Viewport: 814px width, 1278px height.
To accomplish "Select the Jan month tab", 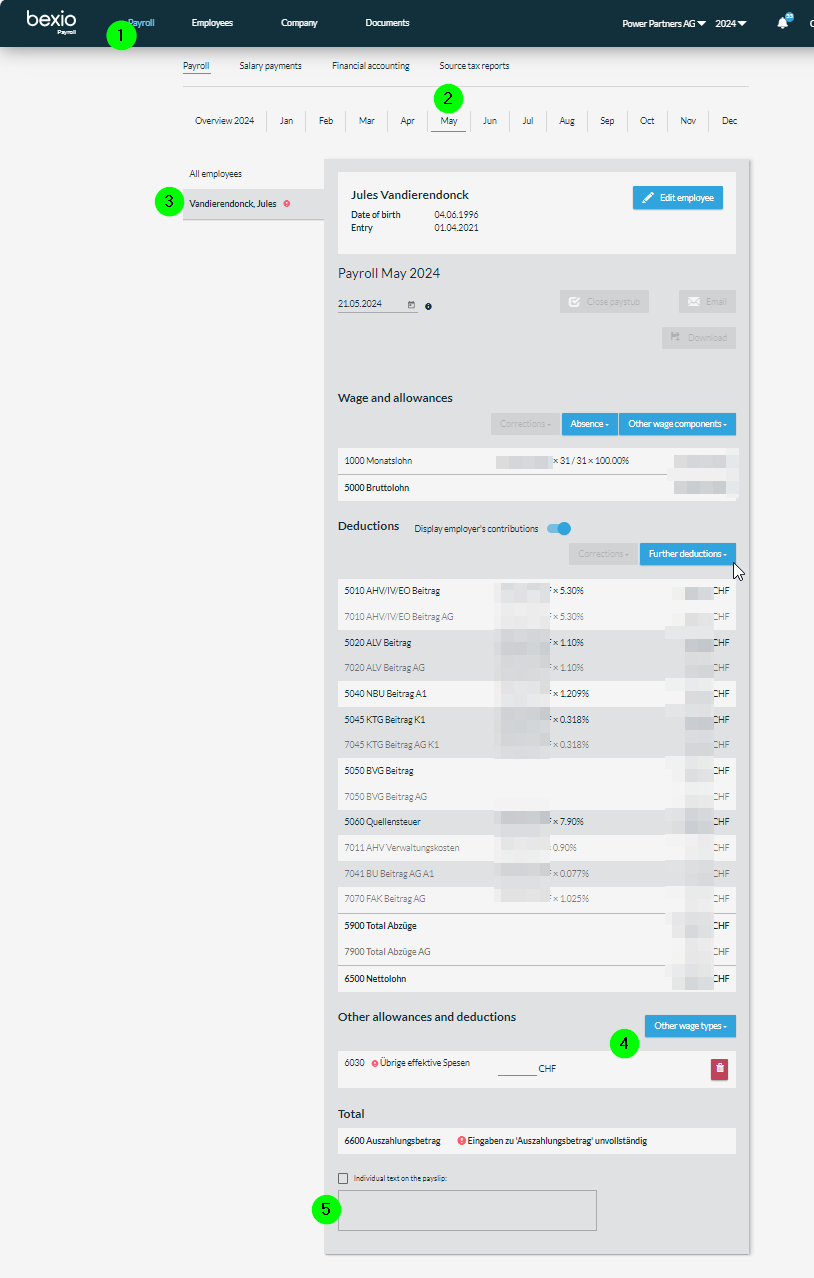I will 286,121.
